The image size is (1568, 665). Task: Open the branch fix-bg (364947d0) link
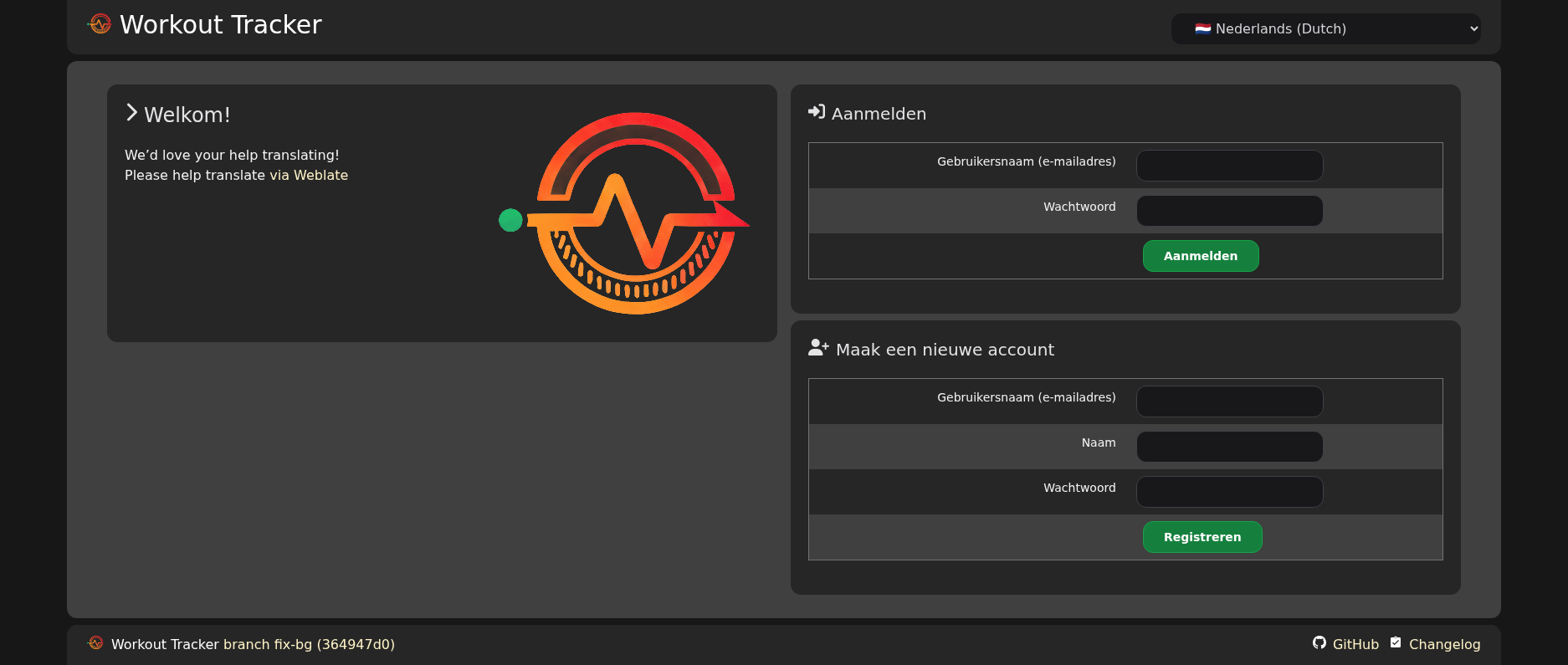309,644
